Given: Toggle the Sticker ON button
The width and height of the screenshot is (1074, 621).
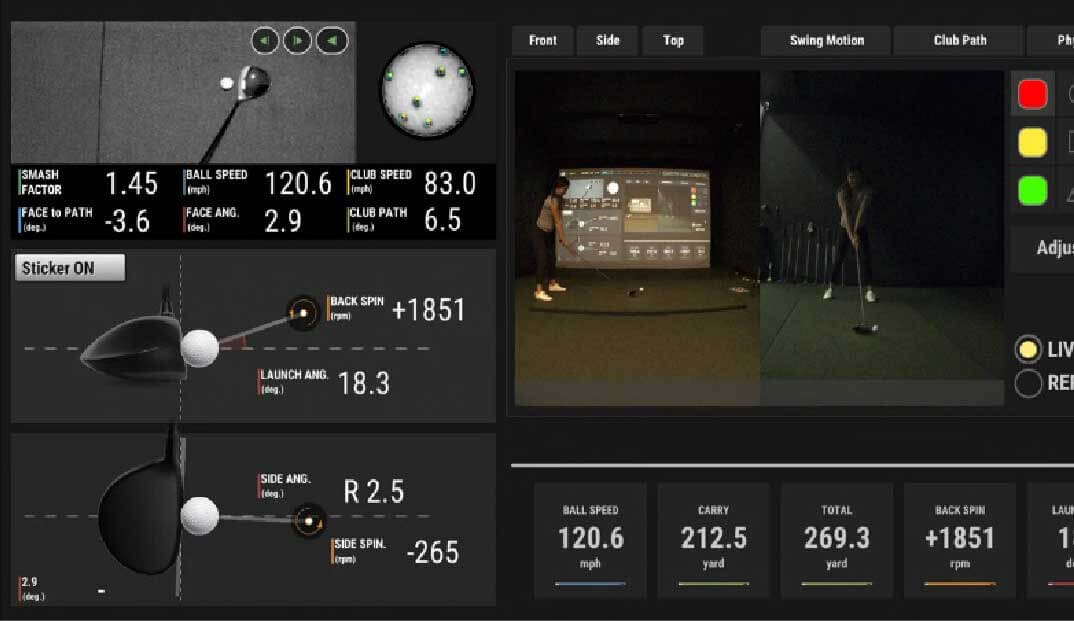Looking at the screenshot, I should [70, 268].
